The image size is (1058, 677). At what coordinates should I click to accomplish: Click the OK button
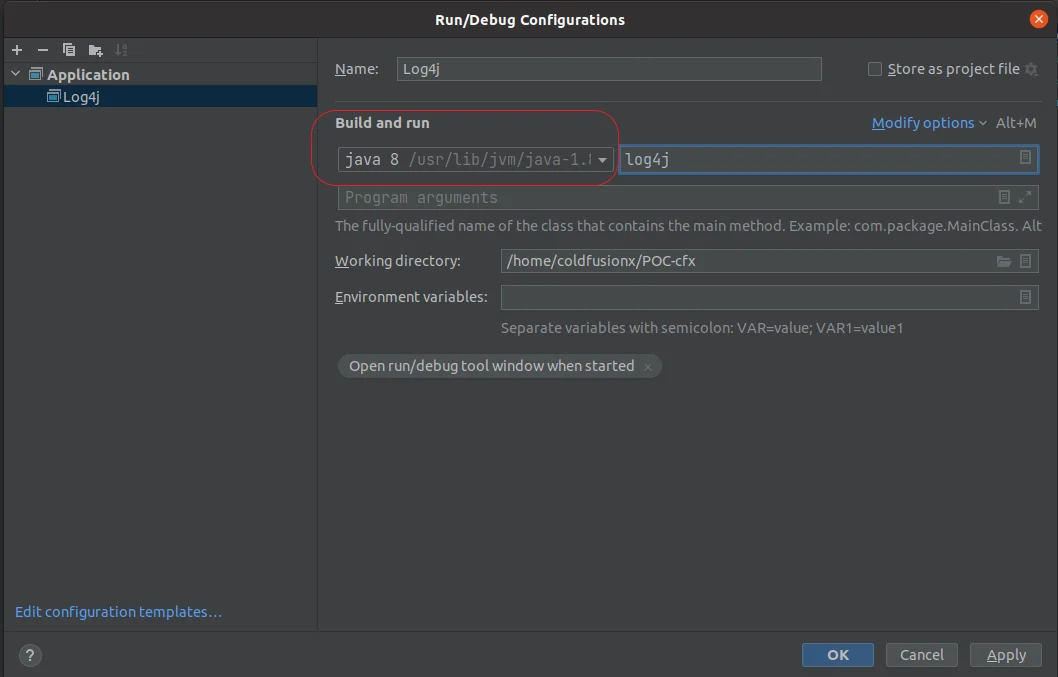[x=837, y=655]
